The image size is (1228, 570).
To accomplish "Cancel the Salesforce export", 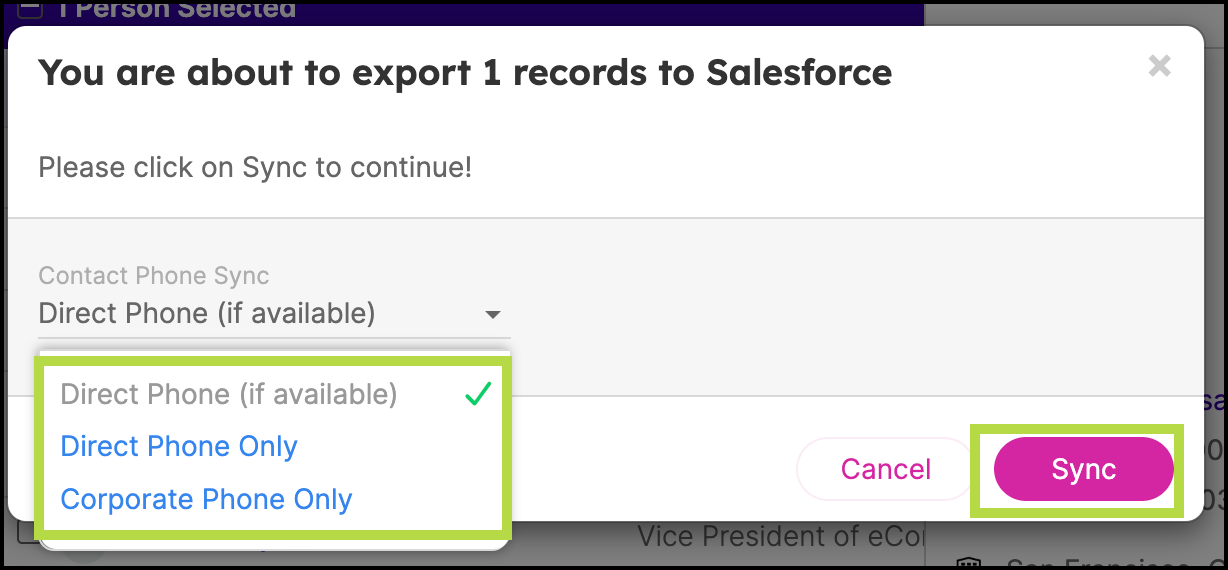I will point(885,469).
